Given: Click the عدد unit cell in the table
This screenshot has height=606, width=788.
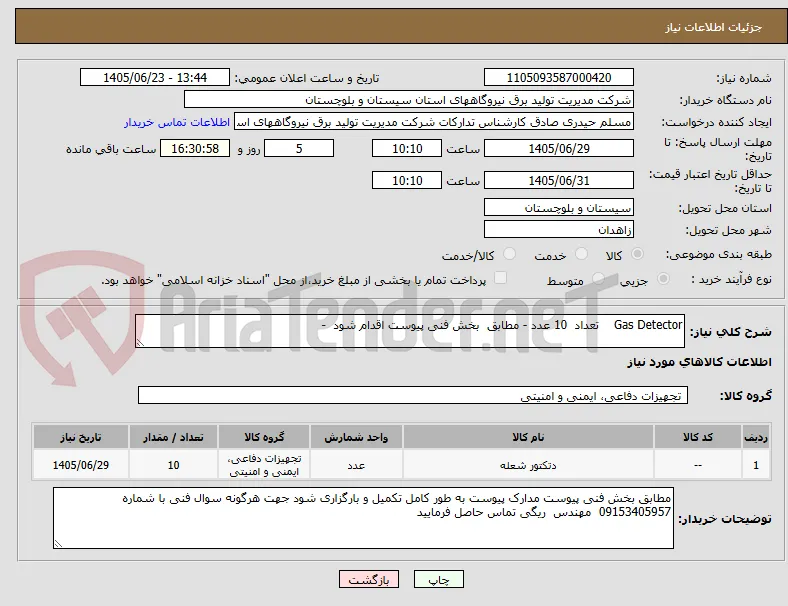Looking at the screenshot, I should point(356,465).
